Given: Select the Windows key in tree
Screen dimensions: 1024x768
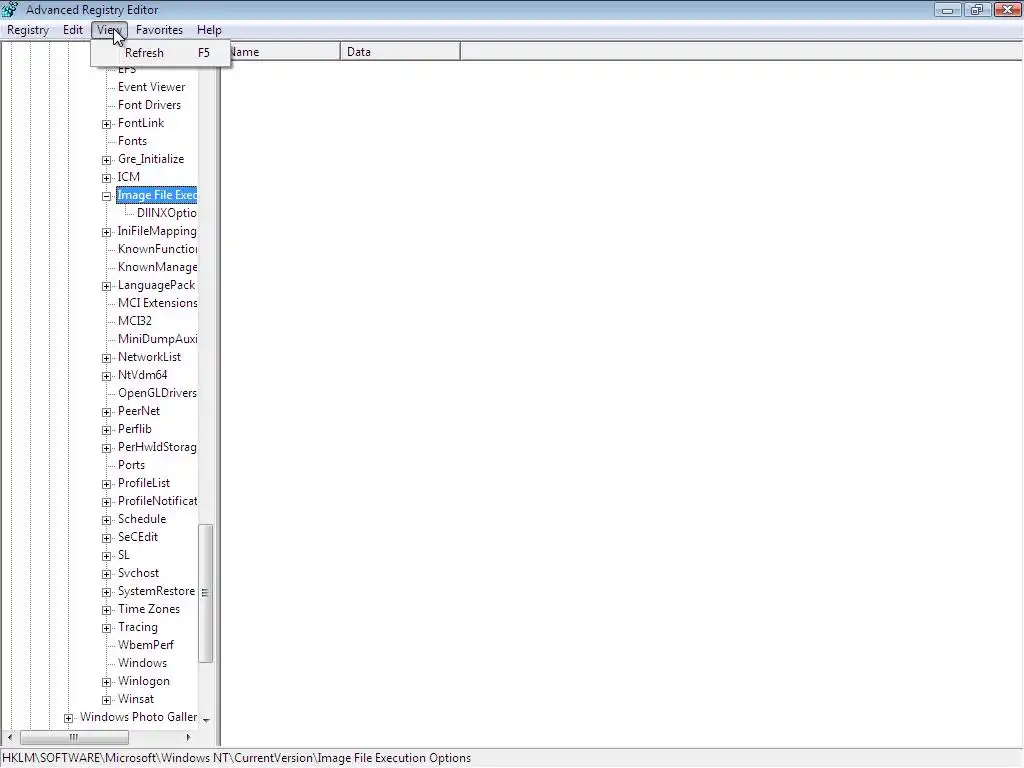Looking at the screenshot, I should coord(142,663).
